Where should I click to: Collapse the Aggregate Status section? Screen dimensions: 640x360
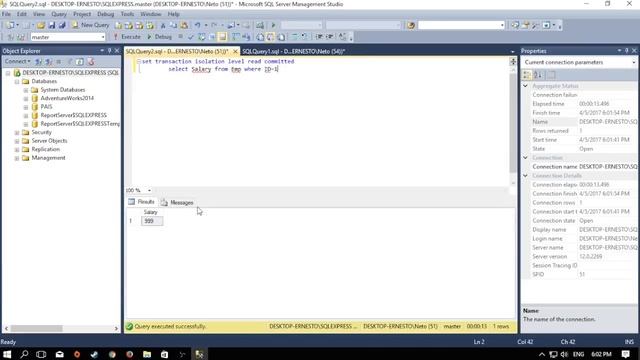[x=526, y=86]
